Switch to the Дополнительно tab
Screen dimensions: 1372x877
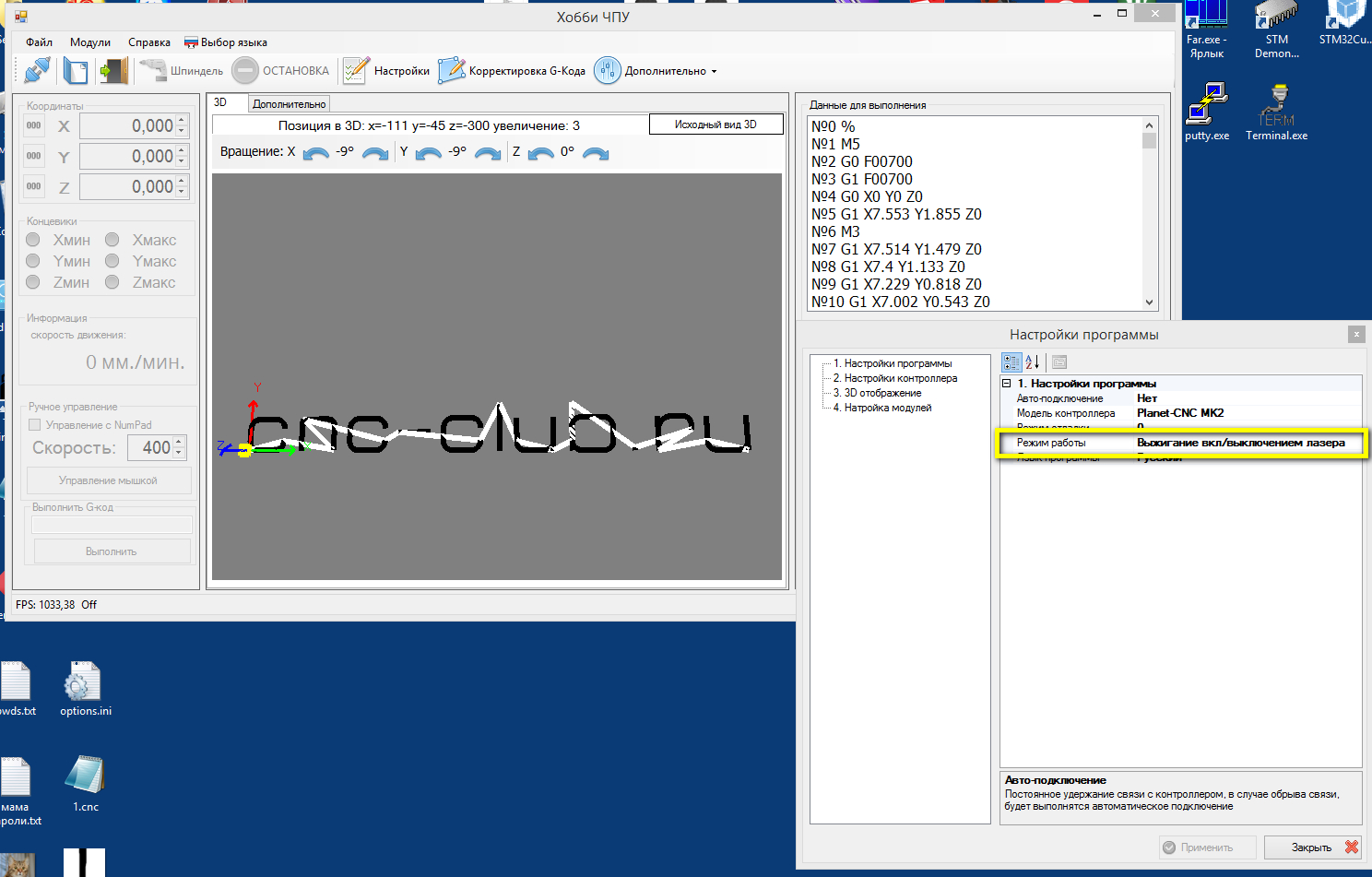[x=290, y=104]
